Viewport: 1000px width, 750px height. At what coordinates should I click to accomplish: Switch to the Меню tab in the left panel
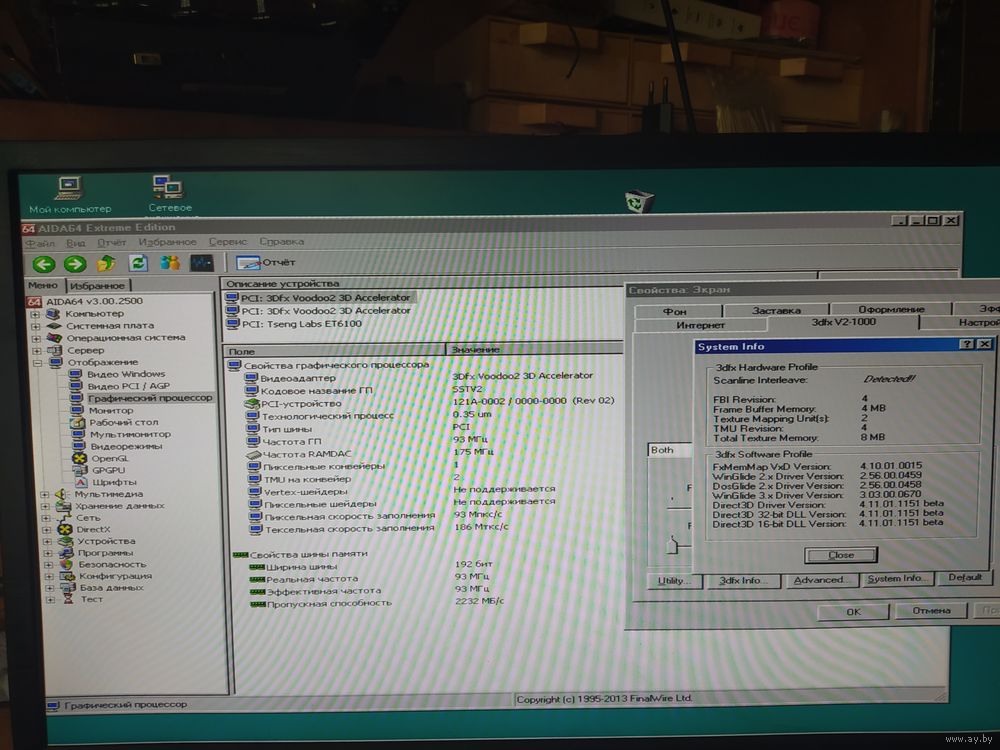pos(43,285)
